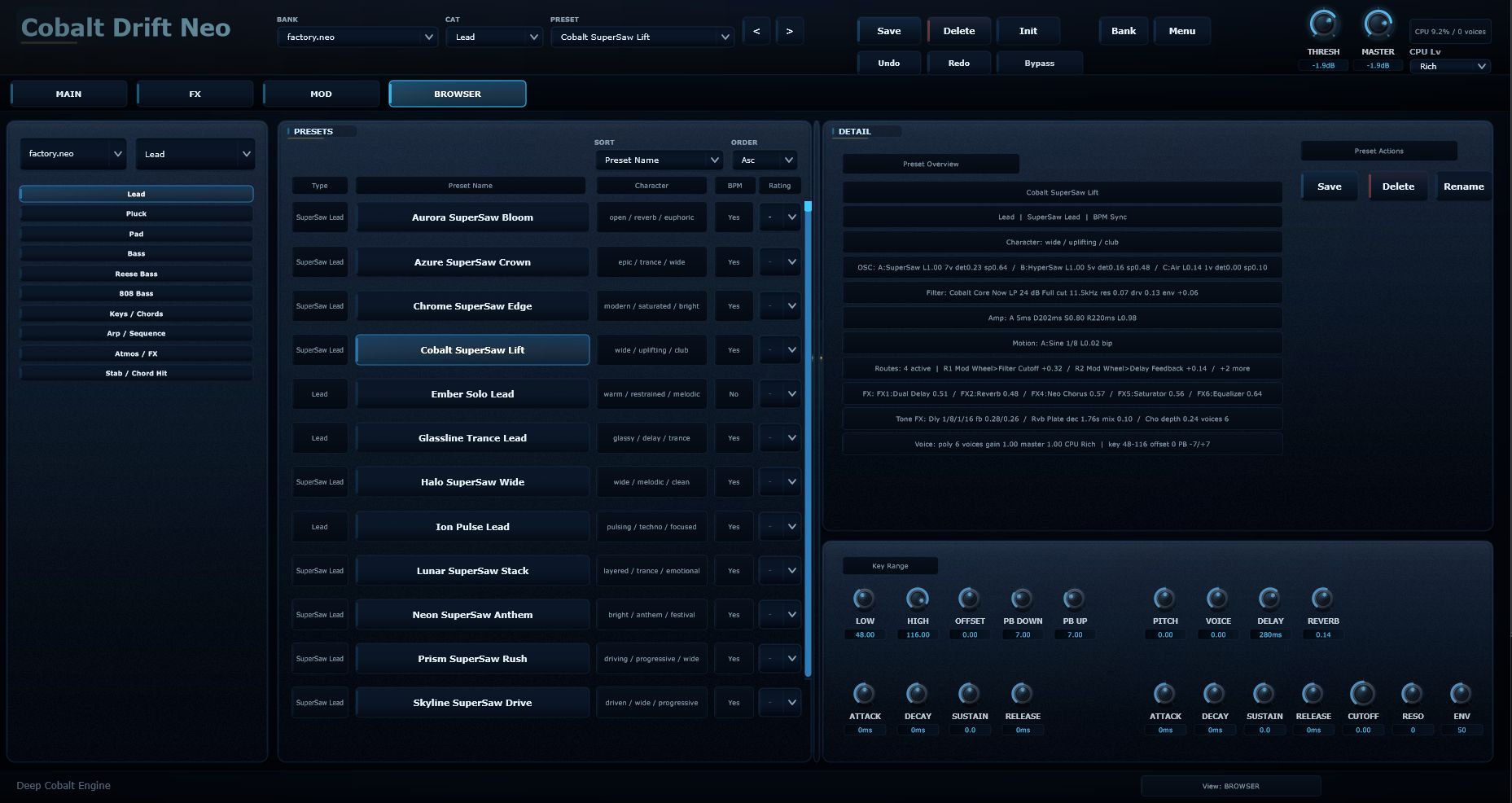Image resolution: width=1512 pixels, height=803 pixels.
Task: Select the Arp / Sequence category
Action: [136, 333]
